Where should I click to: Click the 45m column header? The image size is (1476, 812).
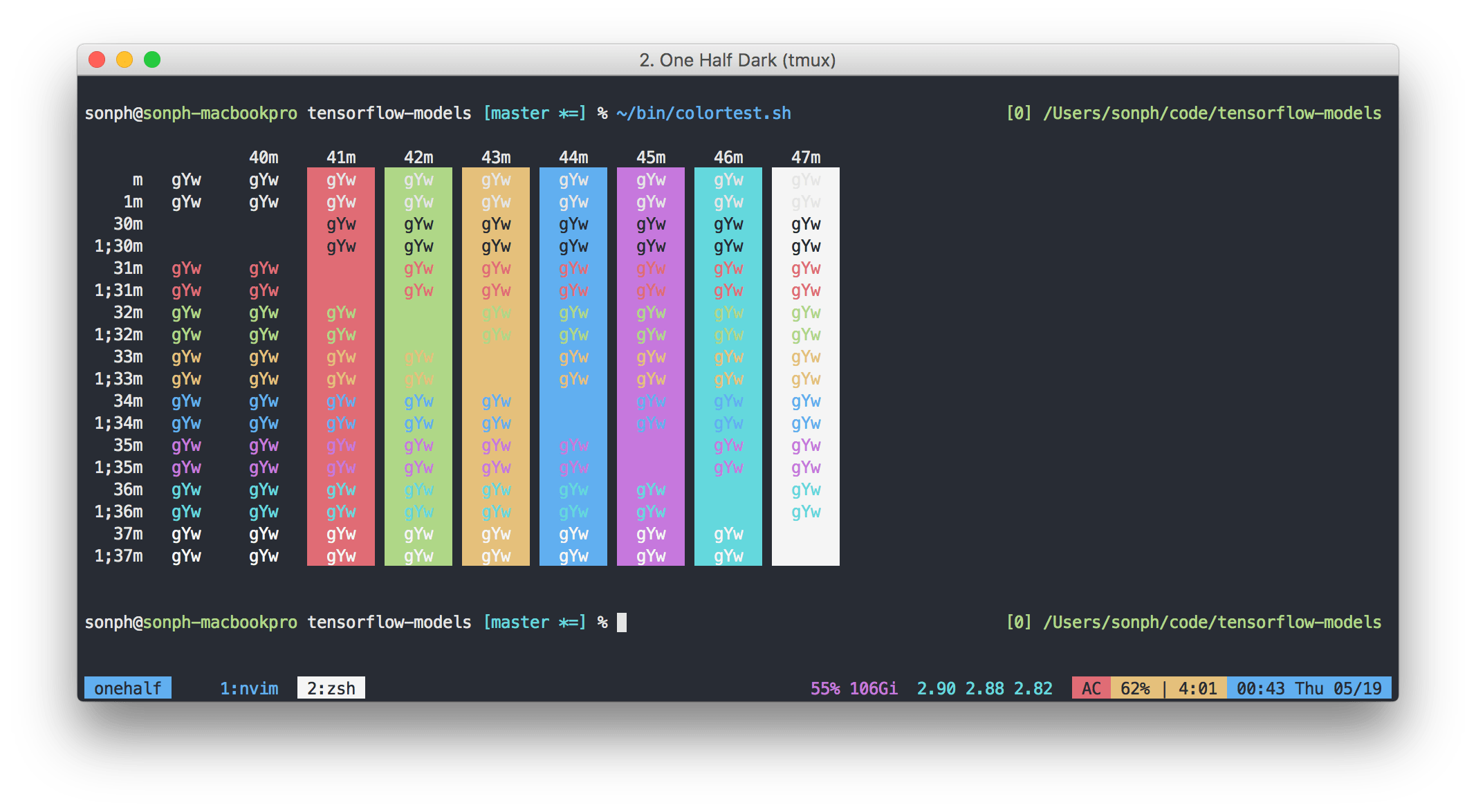click(651, 158)
